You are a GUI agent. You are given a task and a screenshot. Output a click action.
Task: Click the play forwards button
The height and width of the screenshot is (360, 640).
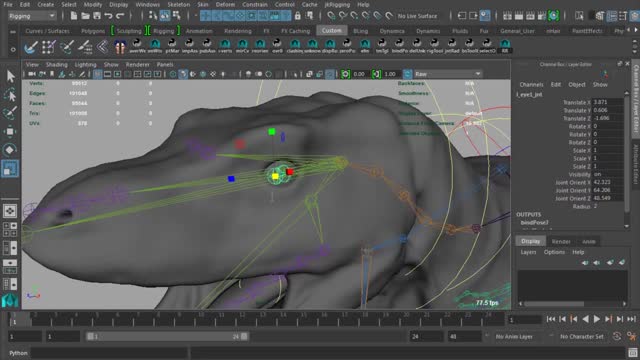[596, 319]
